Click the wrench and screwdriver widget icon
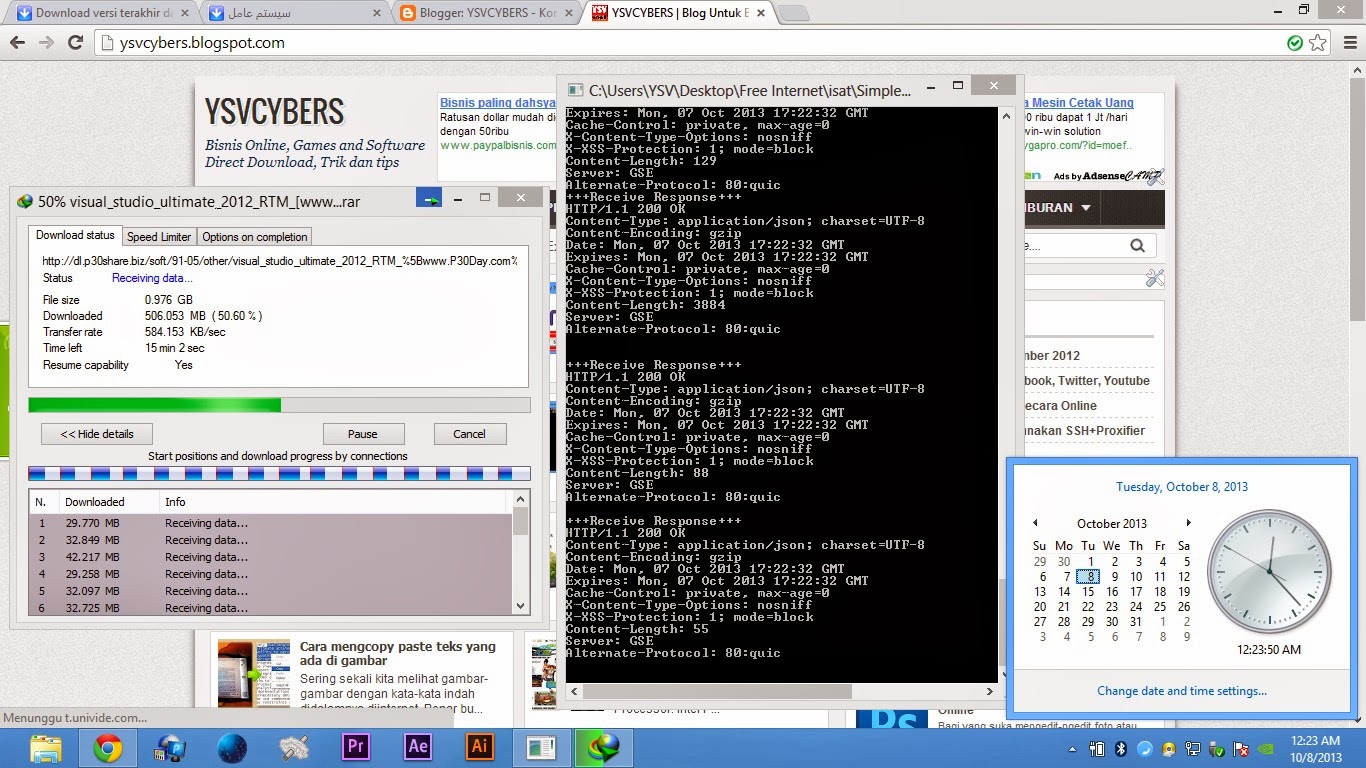 coord(1155,278)
